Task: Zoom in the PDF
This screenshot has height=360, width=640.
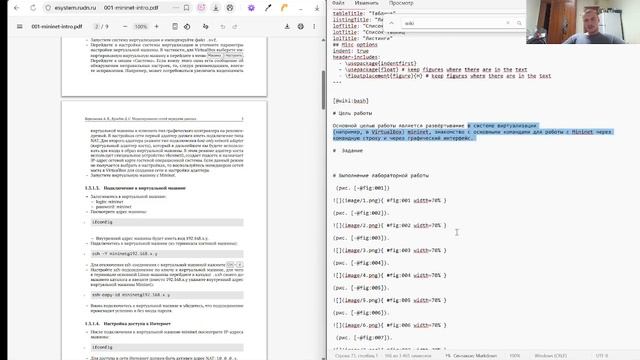Action: point(156,27)
